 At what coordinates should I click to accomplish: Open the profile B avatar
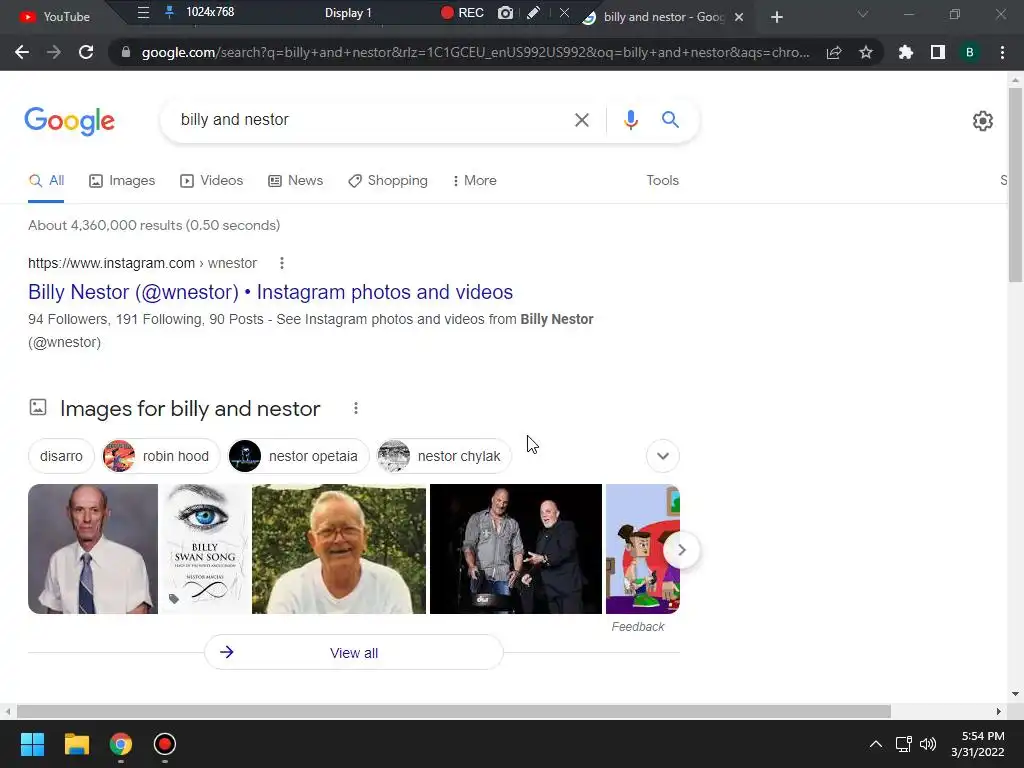point(970,52)
